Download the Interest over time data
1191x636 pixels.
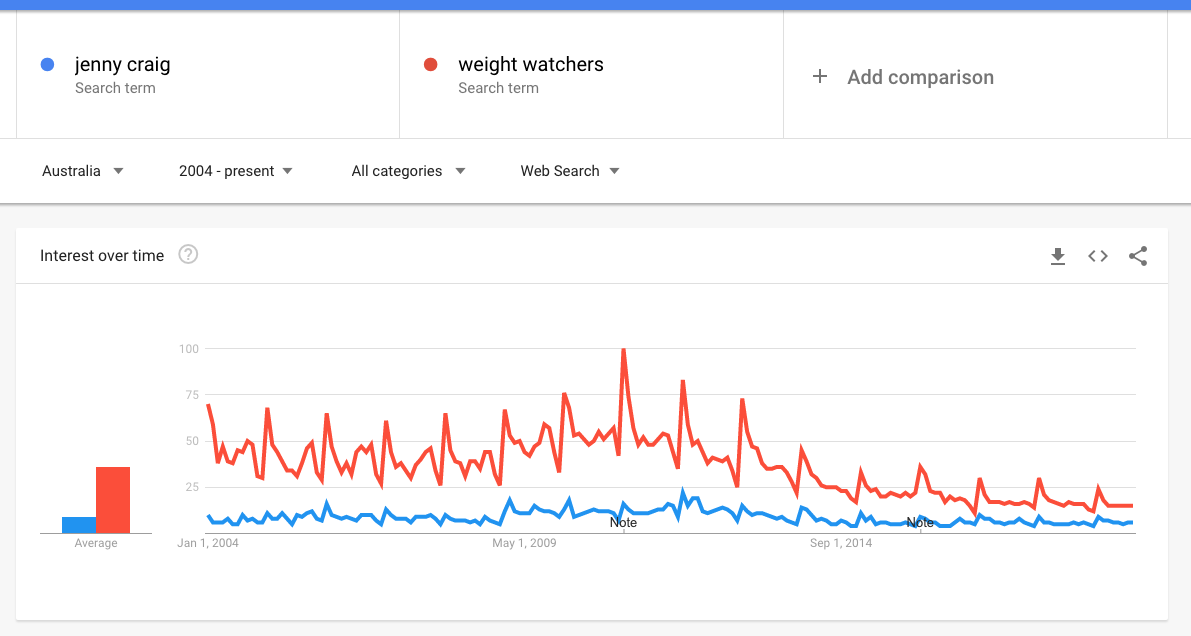1058,256
